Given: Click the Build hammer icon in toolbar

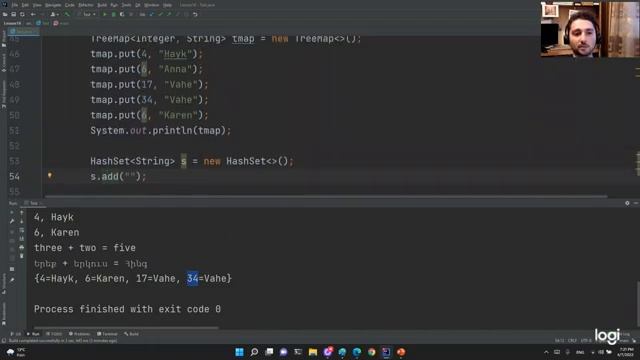Looking at the screenshot, I should point(67,14).
